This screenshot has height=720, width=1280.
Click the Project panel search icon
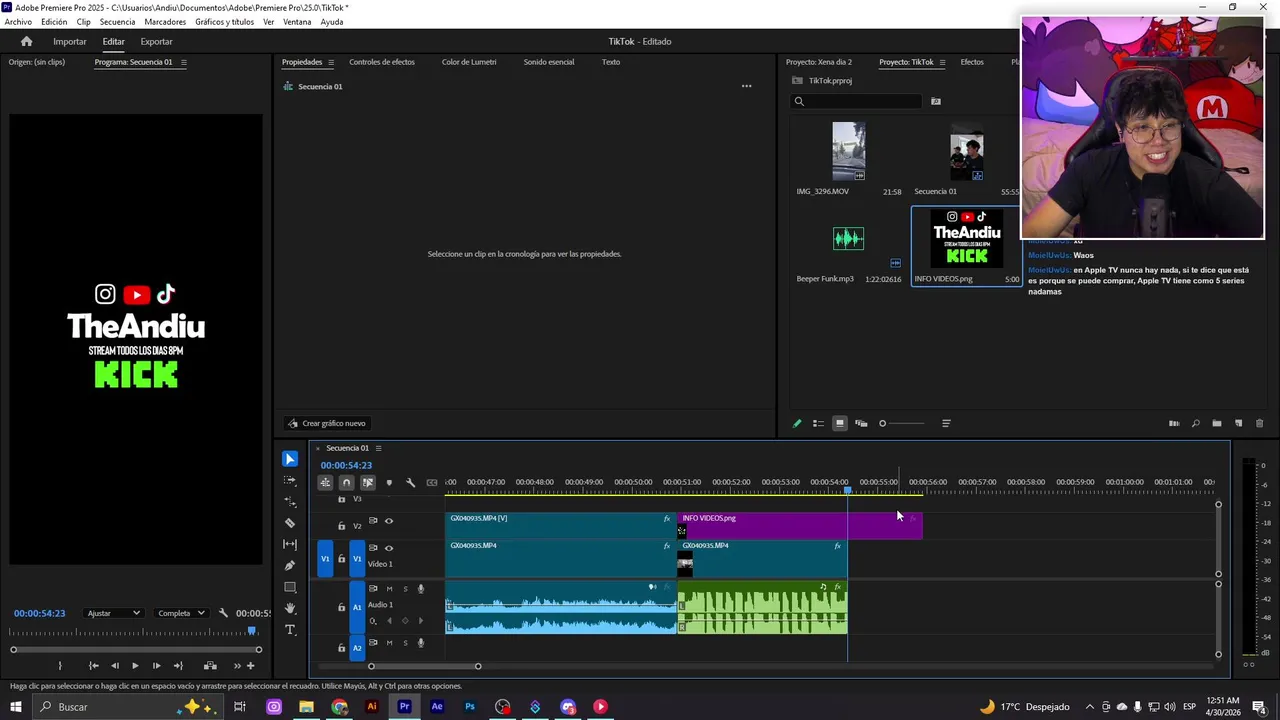pos(799,101)
